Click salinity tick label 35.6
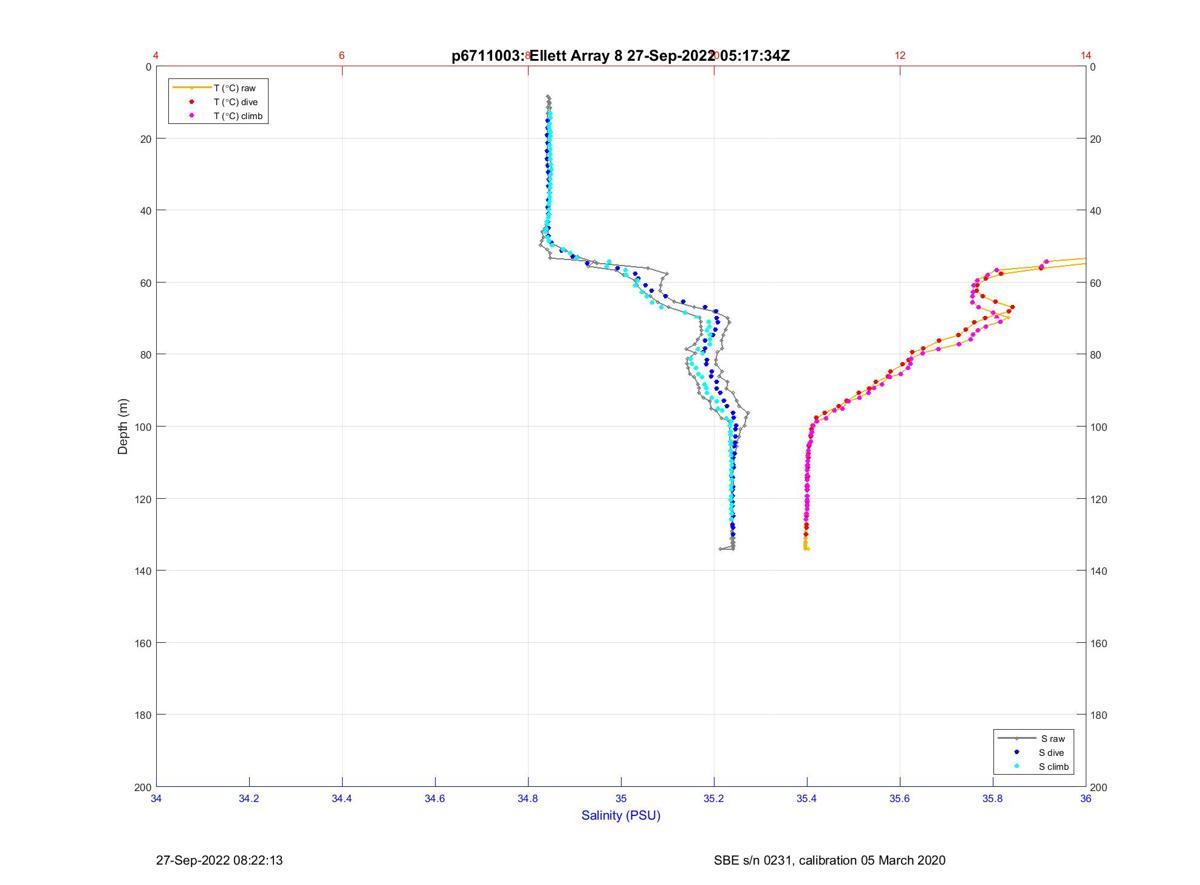The image size is (1200, 885). tap(900, 798)
